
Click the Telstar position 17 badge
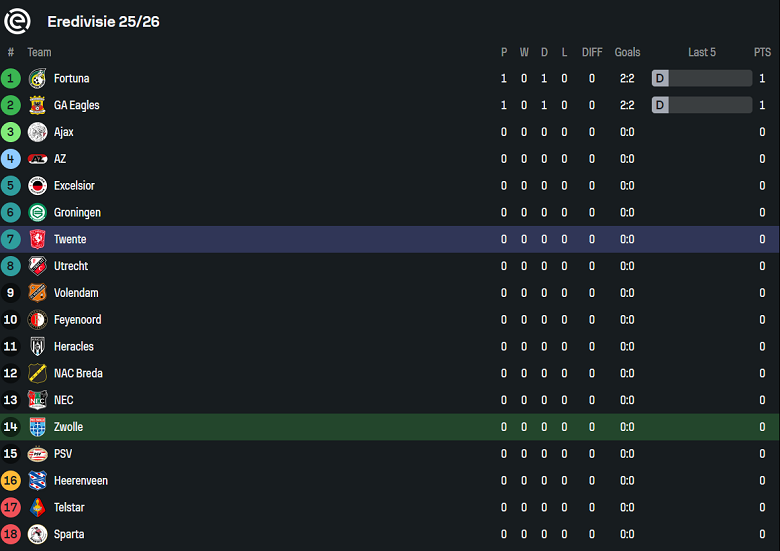[11, 507]
